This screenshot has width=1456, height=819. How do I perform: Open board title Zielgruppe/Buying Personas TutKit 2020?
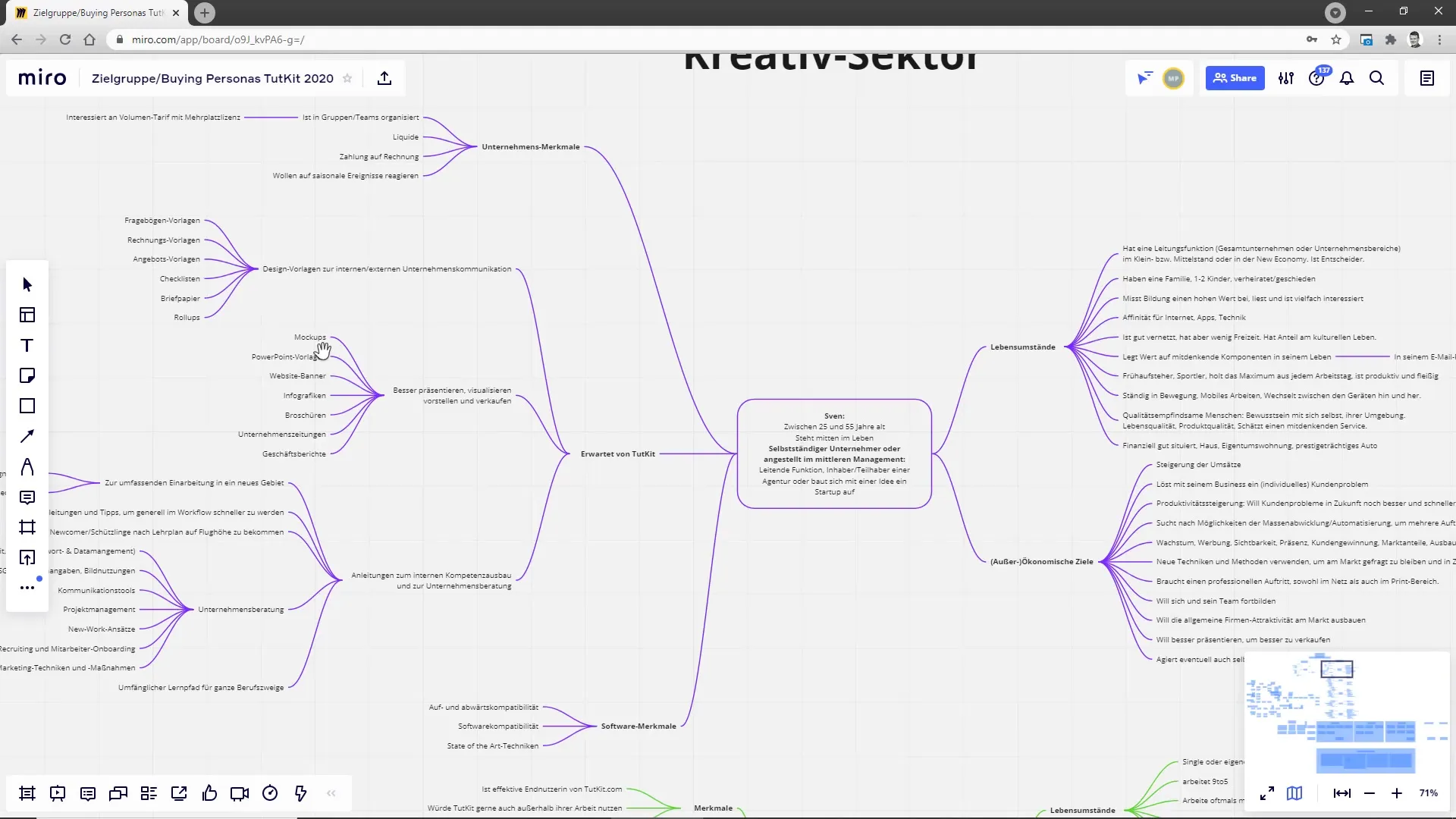[x=212, y=78]
